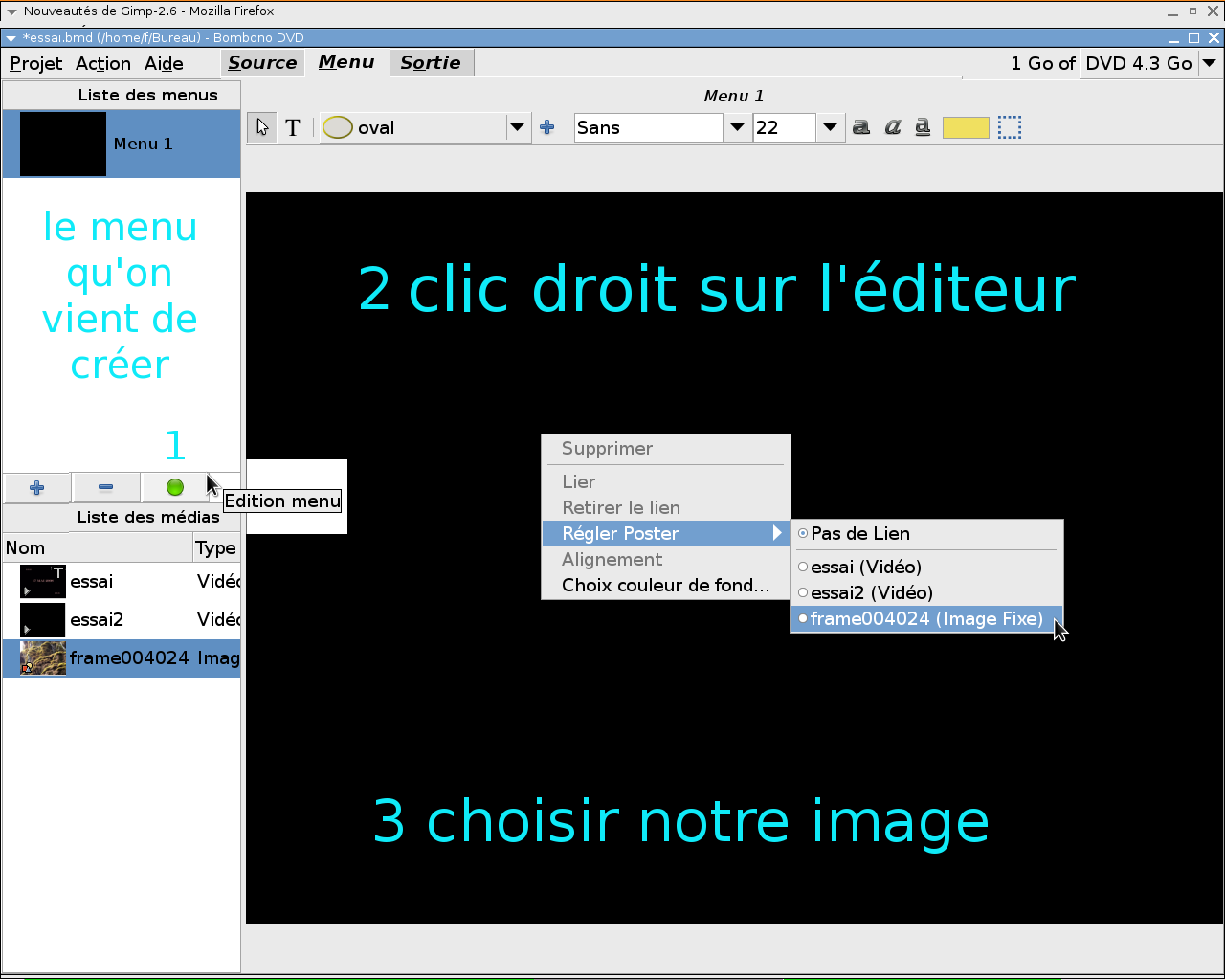Choose frame004024 (Image Fixe) option
The image size is (1225, 980).
tap(925, 619)
